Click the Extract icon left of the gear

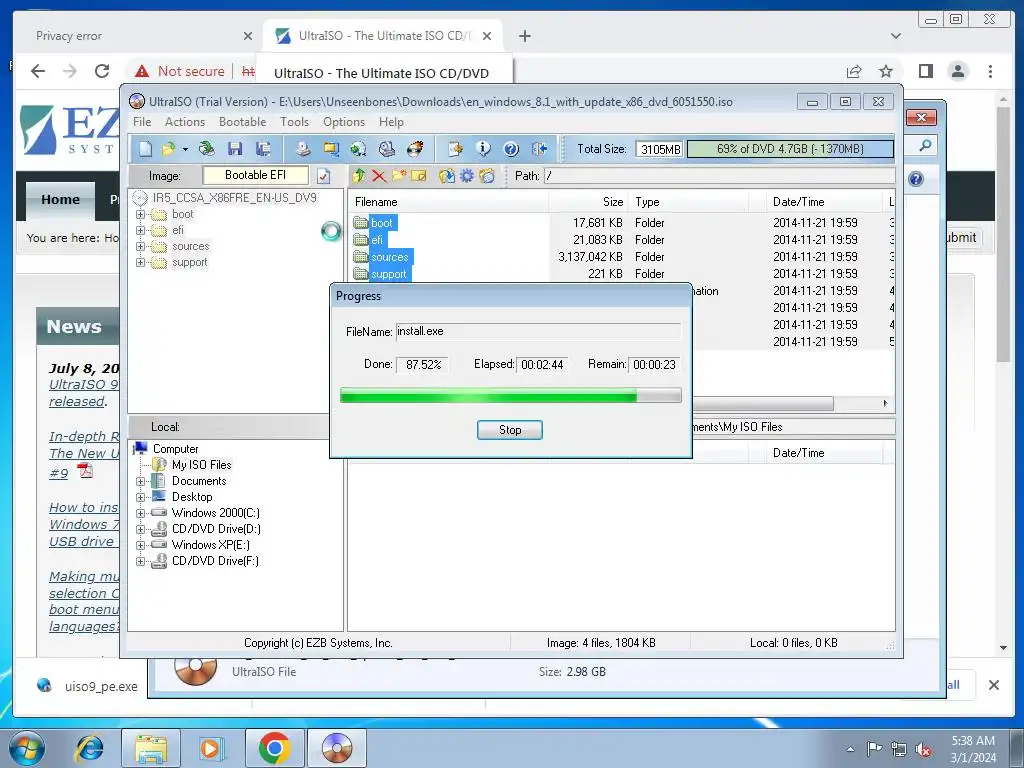447,176
